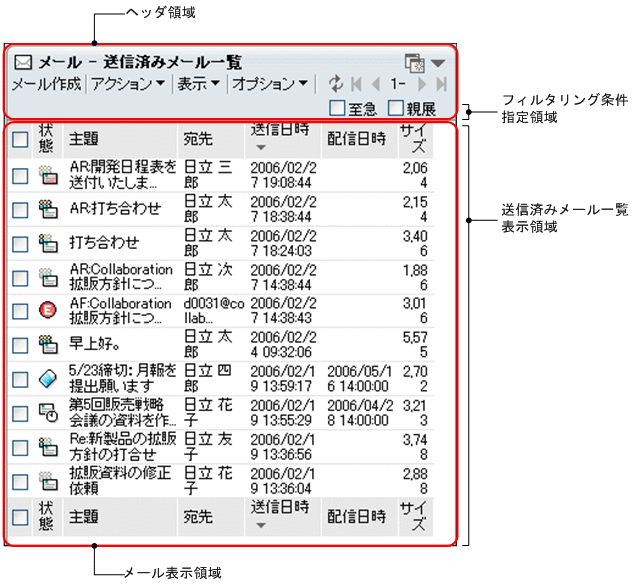Screen dimensions: 632x585
Task: Expand the dropdown arrow beside window icon
Action: (438, 63)
